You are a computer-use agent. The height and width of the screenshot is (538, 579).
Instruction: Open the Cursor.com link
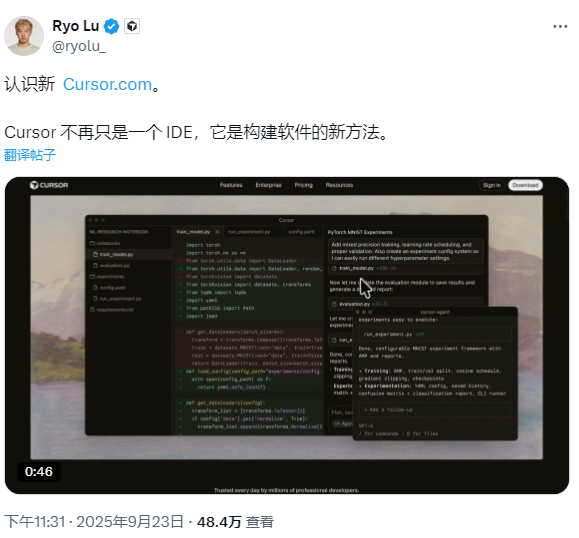click(x=107, y=85)
